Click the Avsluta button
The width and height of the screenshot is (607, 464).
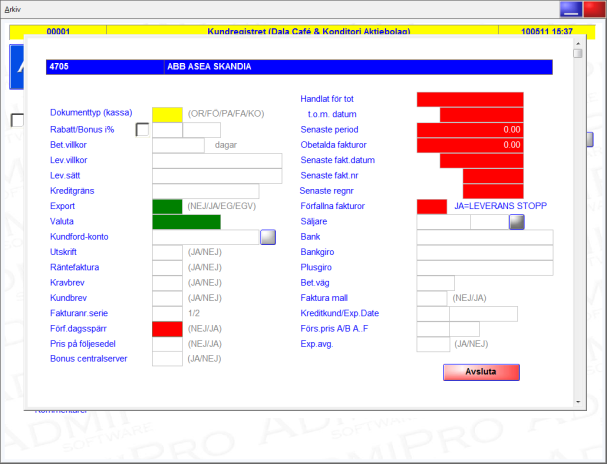[481, 372]
